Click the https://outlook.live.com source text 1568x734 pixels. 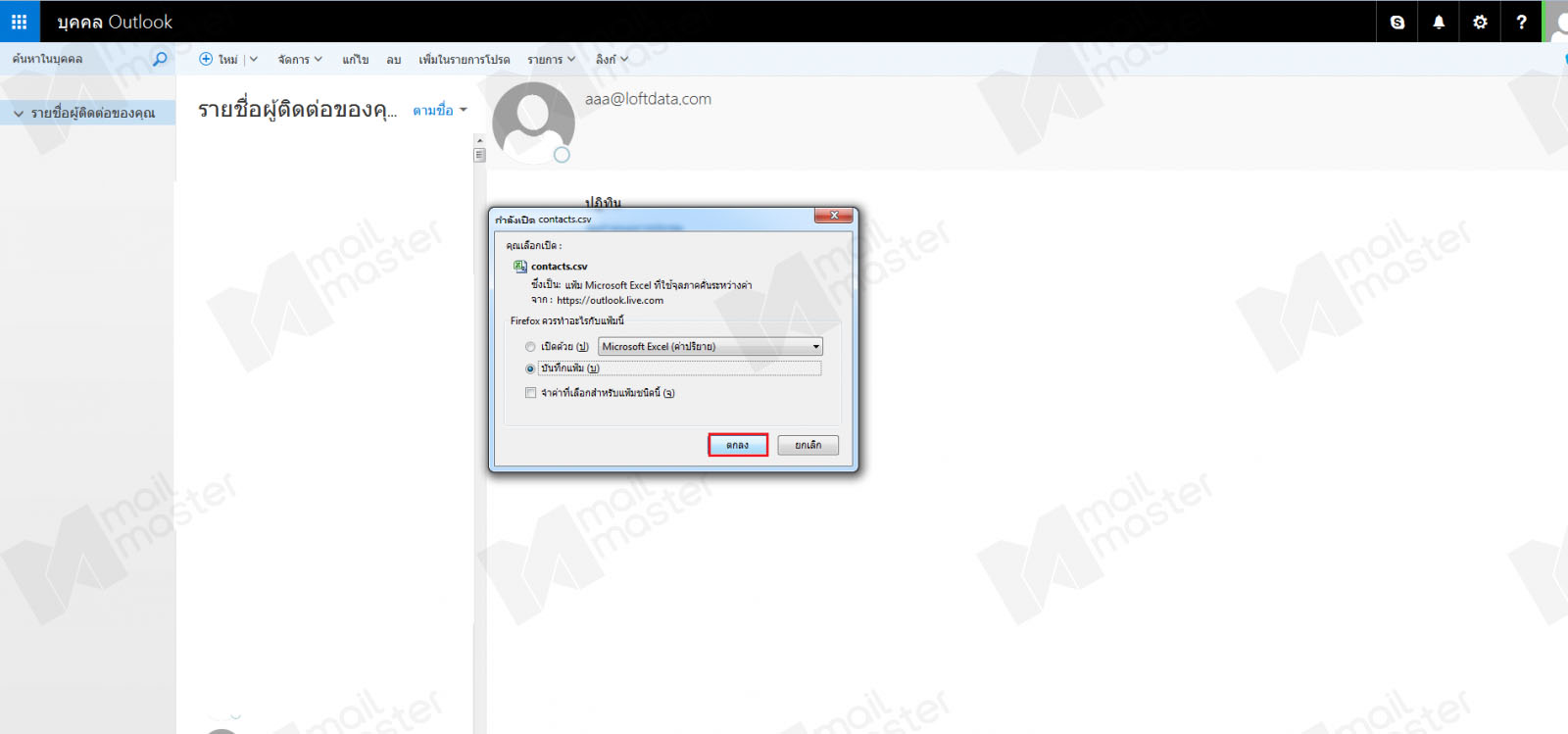610,301
